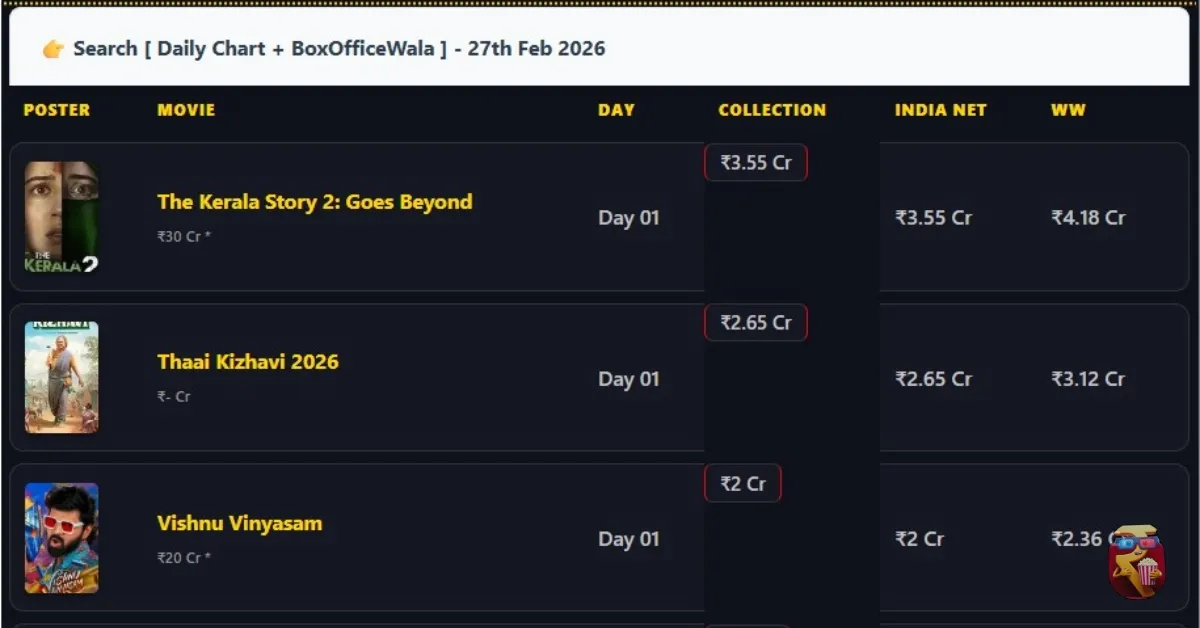Open the Thaai Kizhavi 2026 title link
The width and height of the screenshot is (1200, 628).
pyautogui.click(x=248, y=362)
